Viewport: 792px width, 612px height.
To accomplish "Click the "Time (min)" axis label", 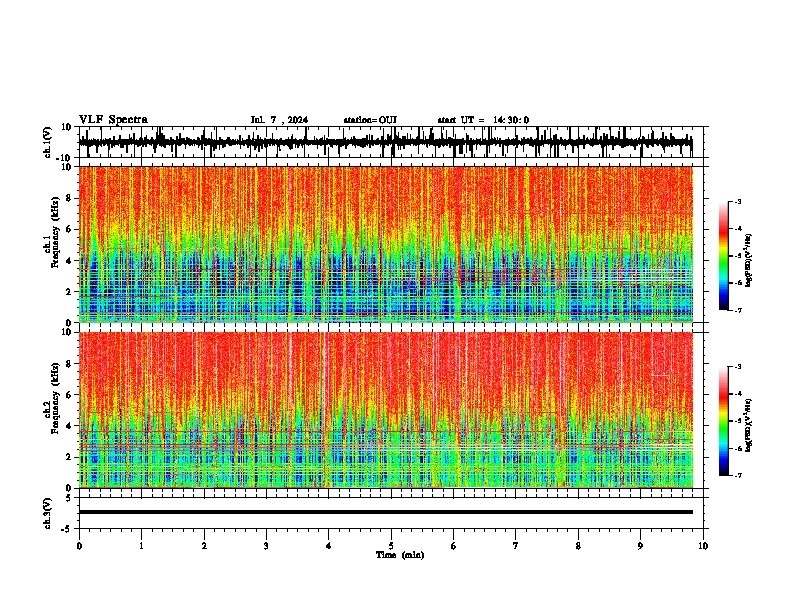I will click(x=400, y=555).
